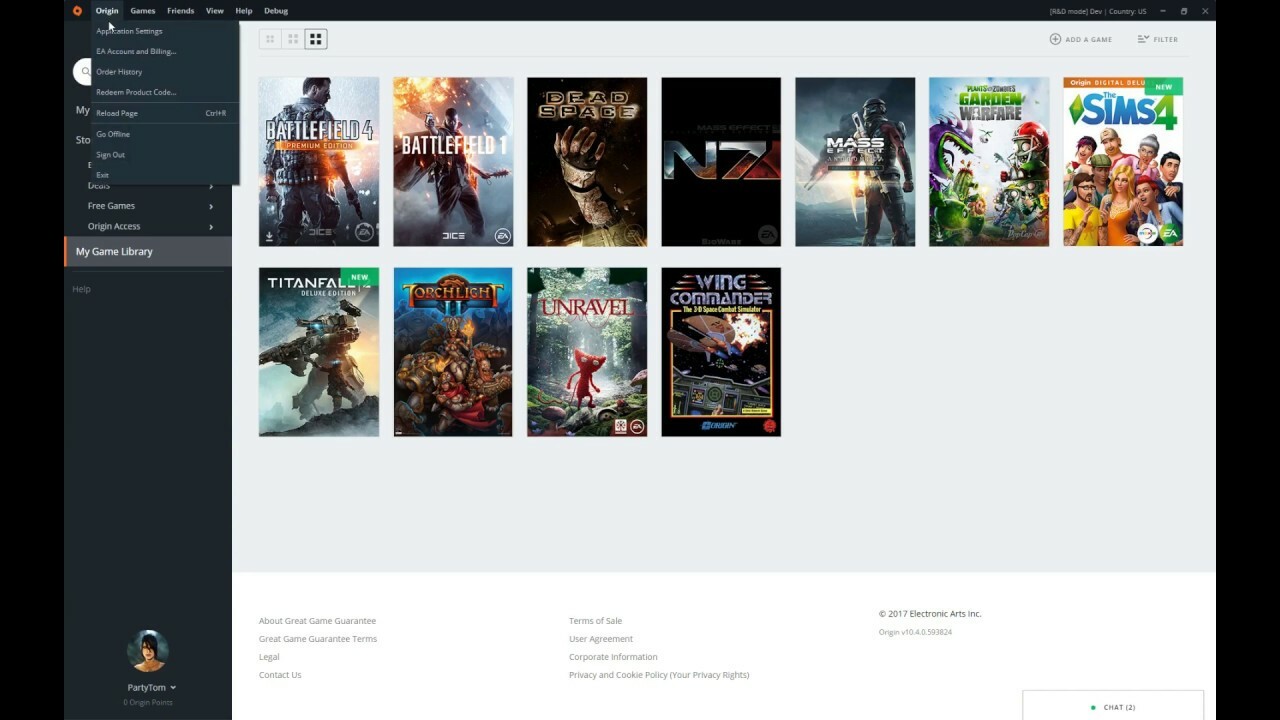Open the Corporate Information link
Image resolution: width=1280 pixels, height=720 pixels.
coord(613,657)
